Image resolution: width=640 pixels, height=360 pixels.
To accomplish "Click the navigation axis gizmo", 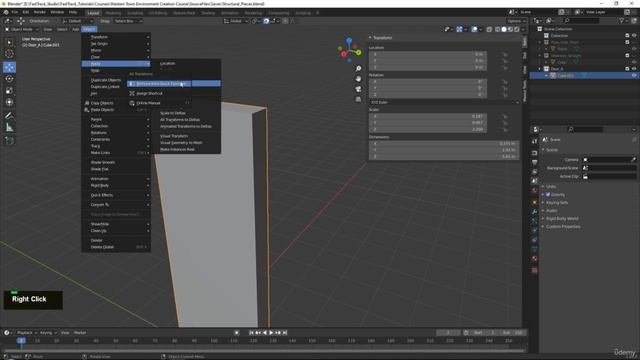I will (349, 50).
